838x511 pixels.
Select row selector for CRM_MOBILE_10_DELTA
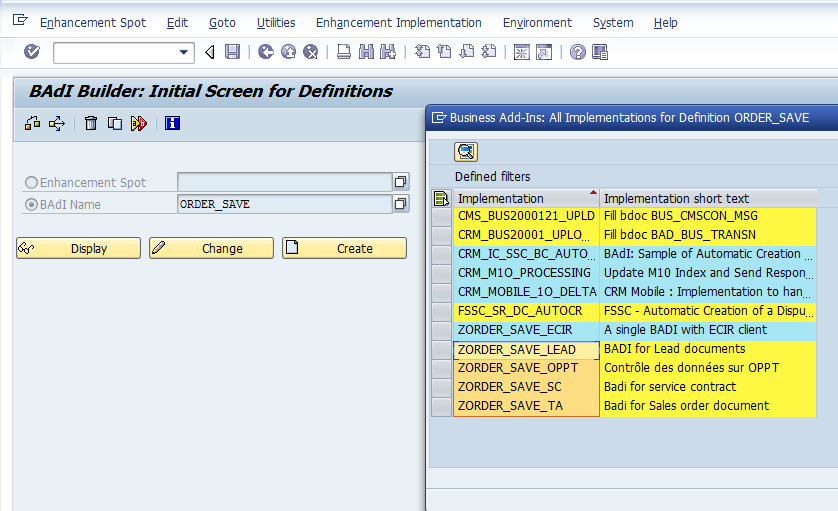(x=441, y=292)
